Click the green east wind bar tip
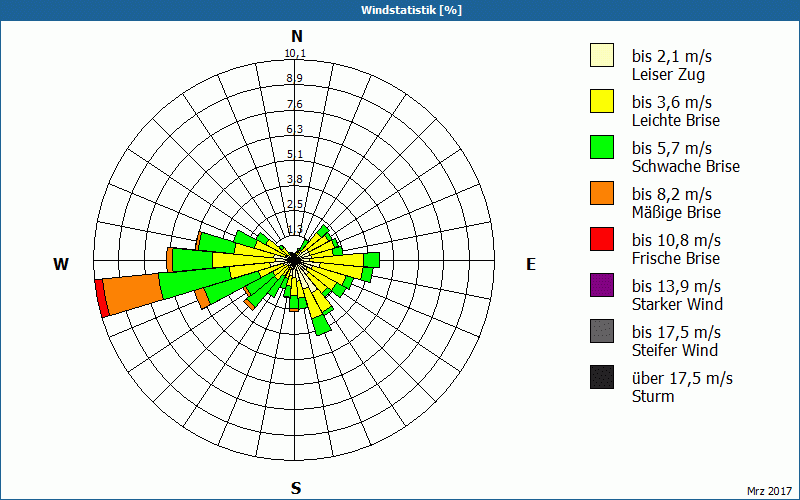 coord(371,260)
